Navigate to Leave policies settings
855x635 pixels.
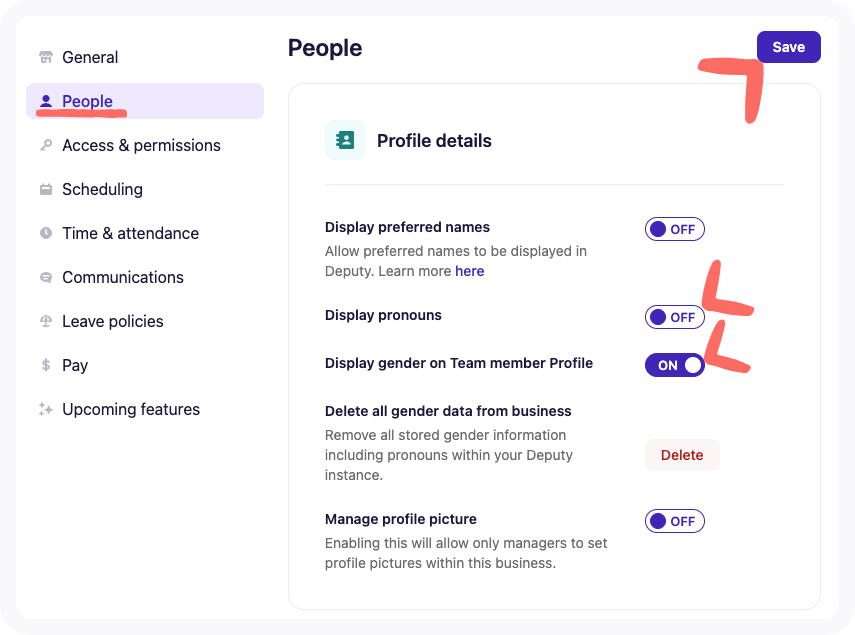pyautogui.click(x=113, y=321)
